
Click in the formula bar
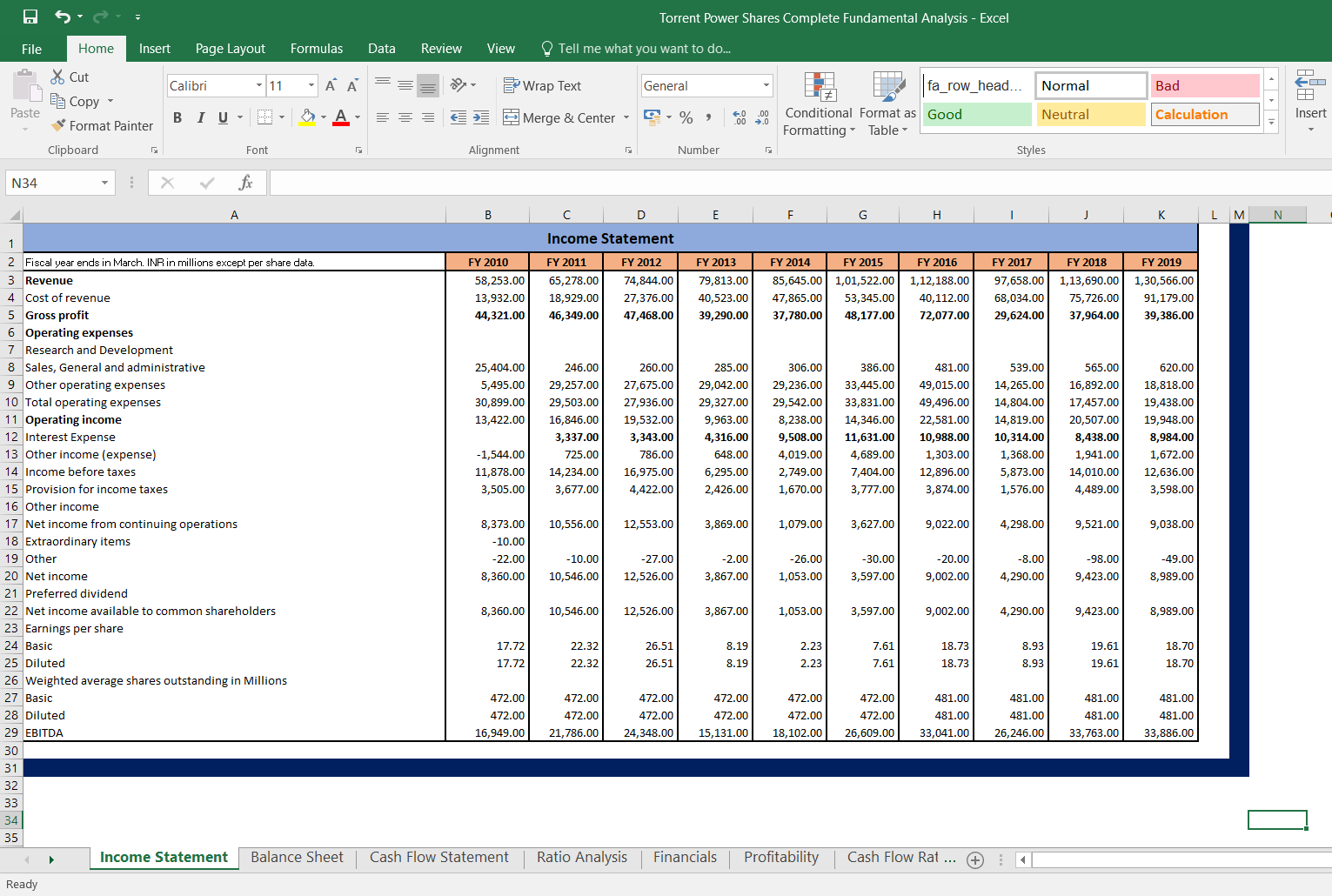800,183
